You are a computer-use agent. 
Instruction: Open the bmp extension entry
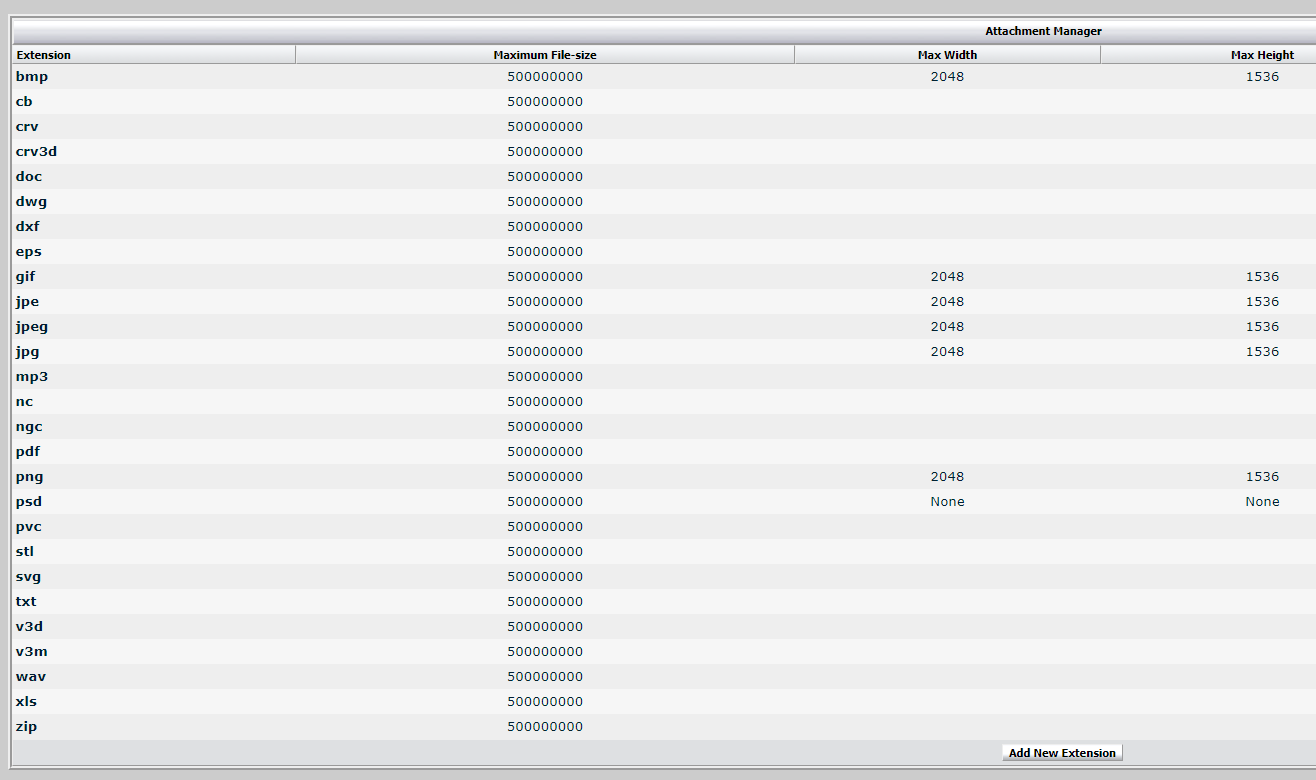coord(32,77)
